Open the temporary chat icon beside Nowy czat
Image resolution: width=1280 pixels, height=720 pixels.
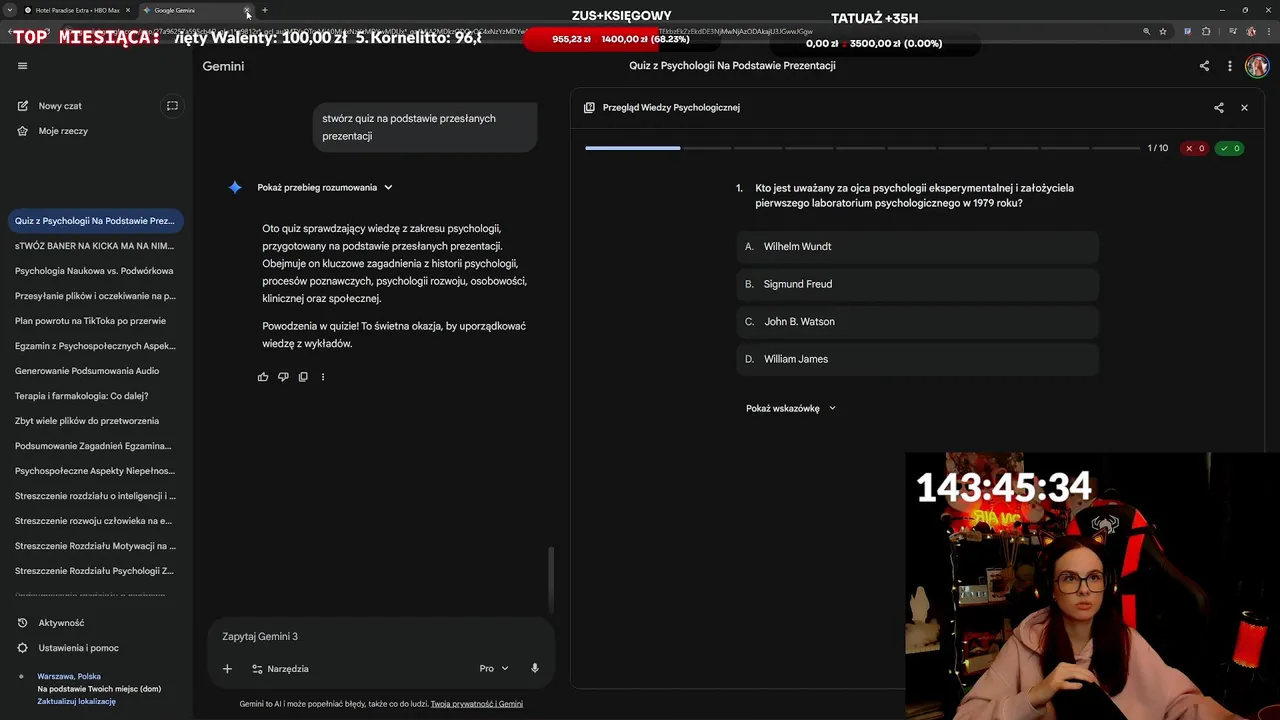172,106
